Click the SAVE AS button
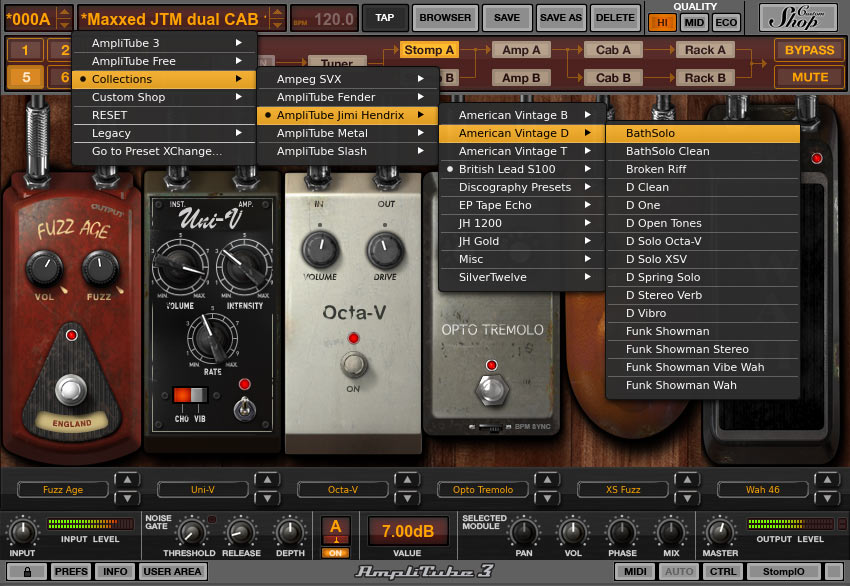The width and height of the screenshot is (850, 586). click(x=561, y=17)
